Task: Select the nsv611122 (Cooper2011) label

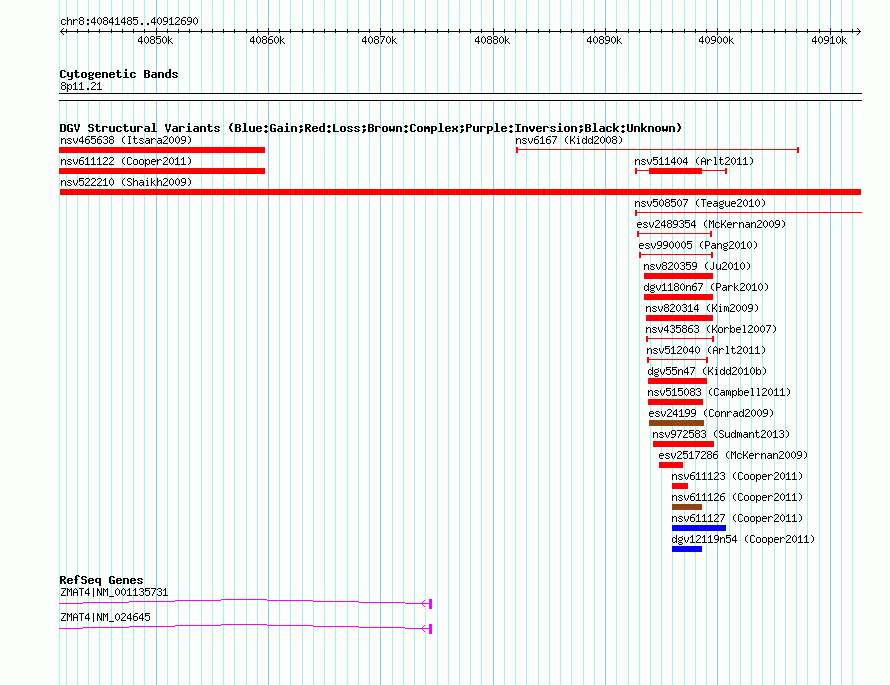Action: coord(126,161)
